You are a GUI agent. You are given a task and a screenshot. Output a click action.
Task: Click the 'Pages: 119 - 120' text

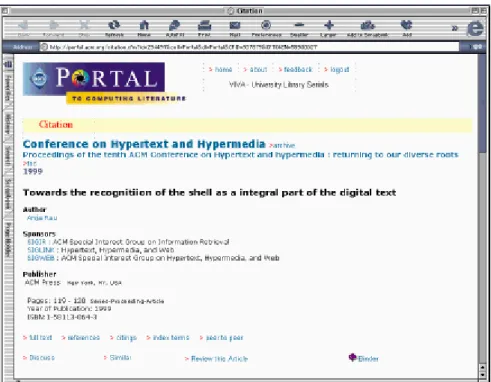click(56, 301)
